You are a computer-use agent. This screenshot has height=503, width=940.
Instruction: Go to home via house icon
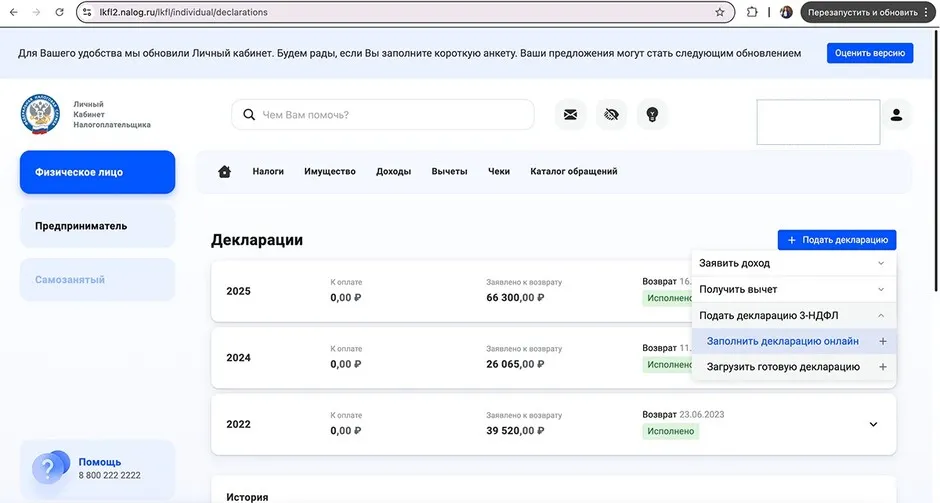click(x=224, y=171)
